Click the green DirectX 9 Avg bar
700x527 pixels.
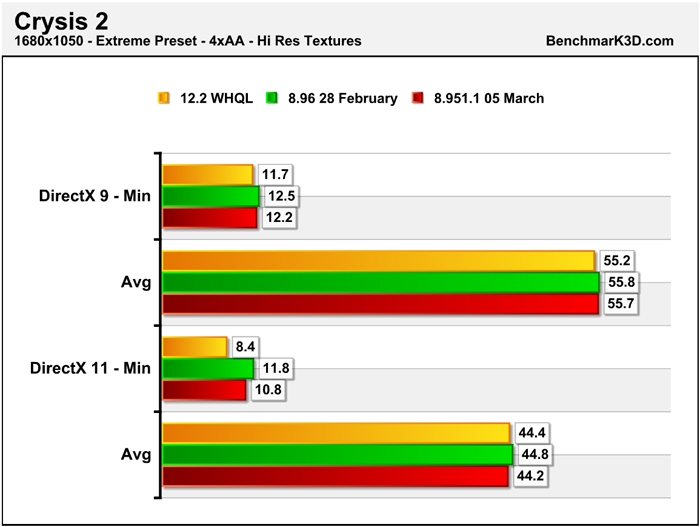tap(381, 282)
